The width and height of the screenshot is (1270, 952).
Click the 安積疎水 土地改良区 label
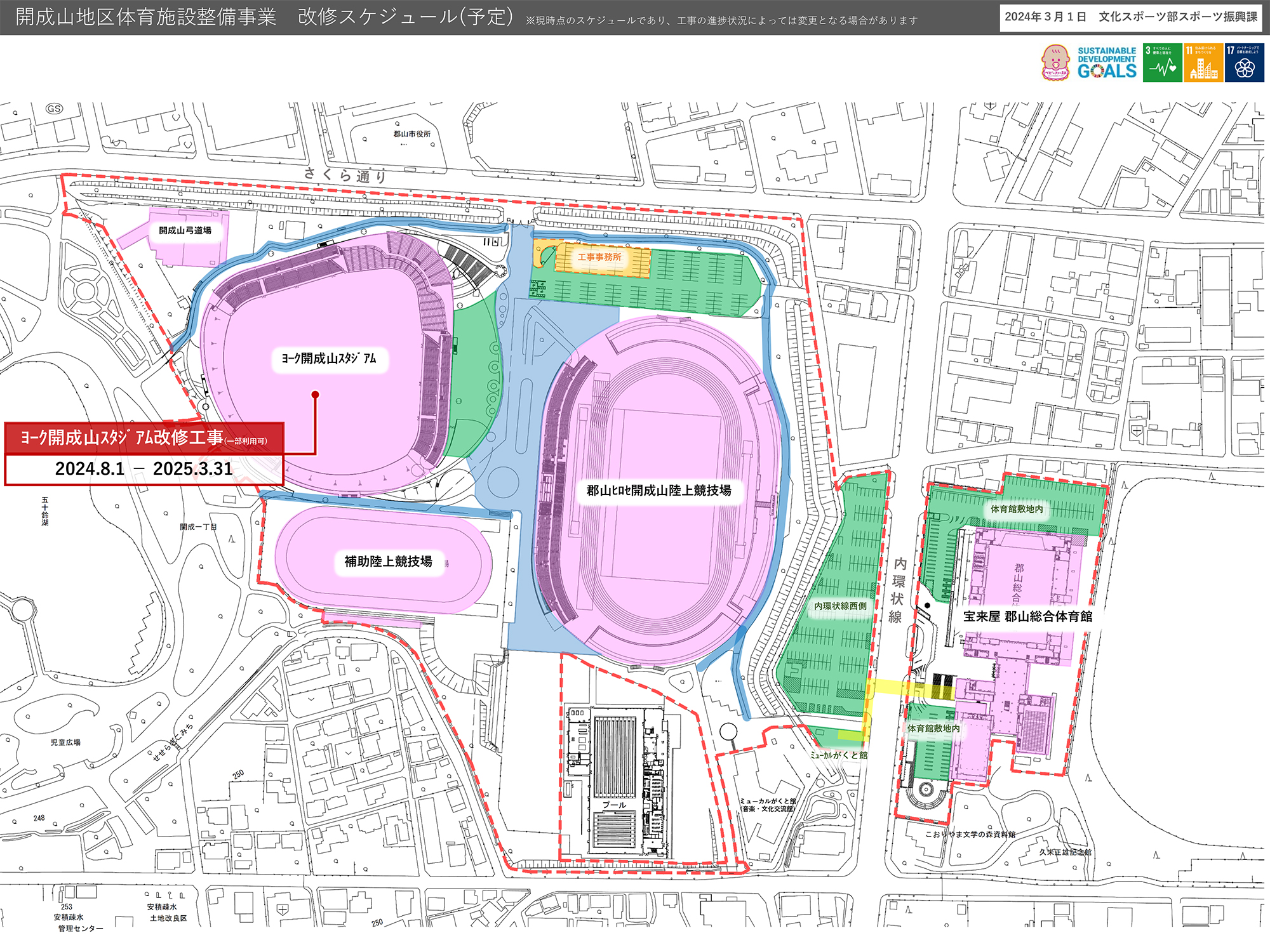pyautogui.click(x=168, y=913)
